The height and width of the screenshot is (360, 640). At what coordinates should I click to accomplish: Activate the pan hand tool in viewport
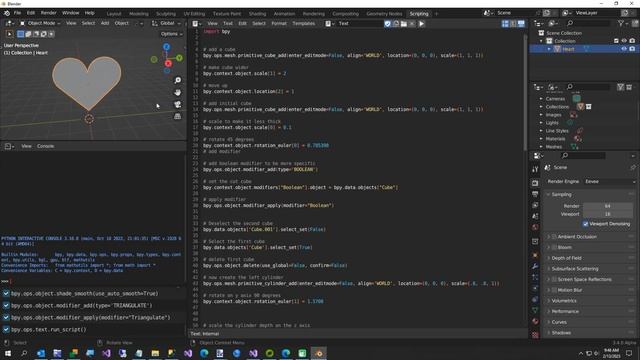[178, 93]
